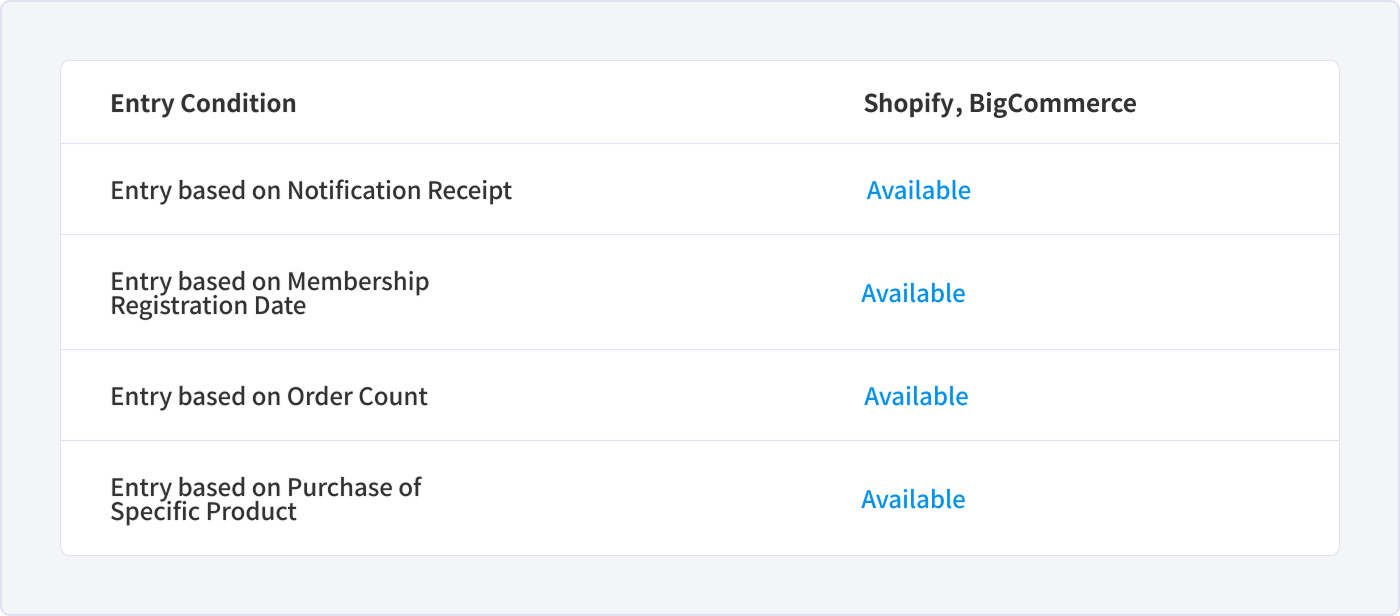Click the words Order Count

358,396
